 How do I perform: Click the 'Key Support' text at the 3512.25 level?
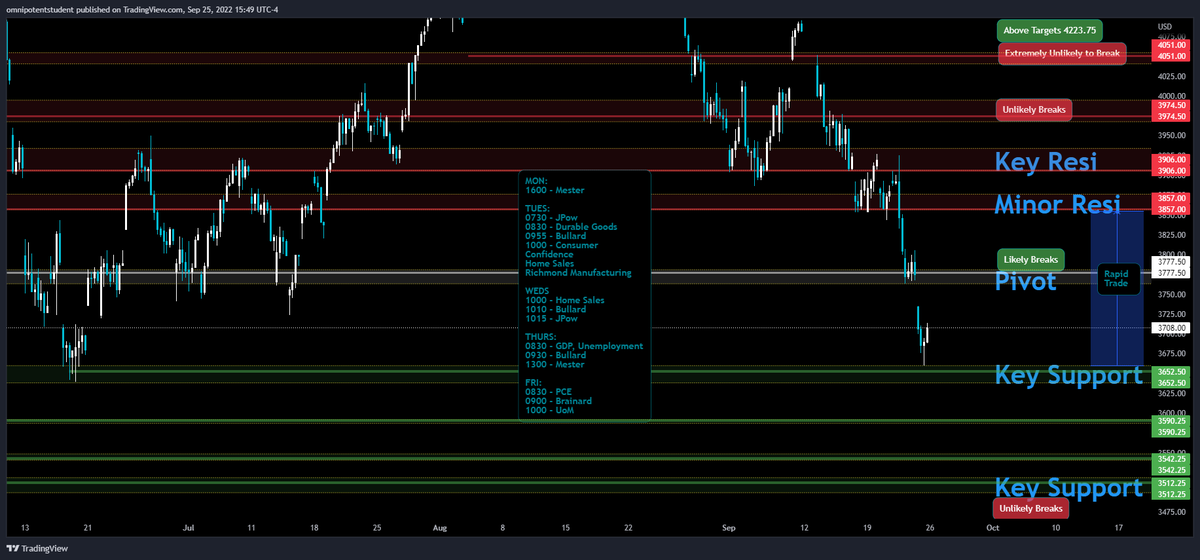click(x=1068, y=487)
